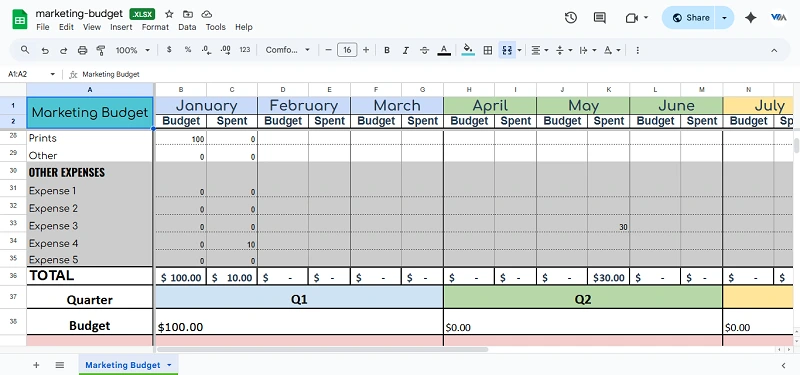Open the text color picker
Image resolution: width=800 pixels, height=375 pixels.
click(444, 50)
